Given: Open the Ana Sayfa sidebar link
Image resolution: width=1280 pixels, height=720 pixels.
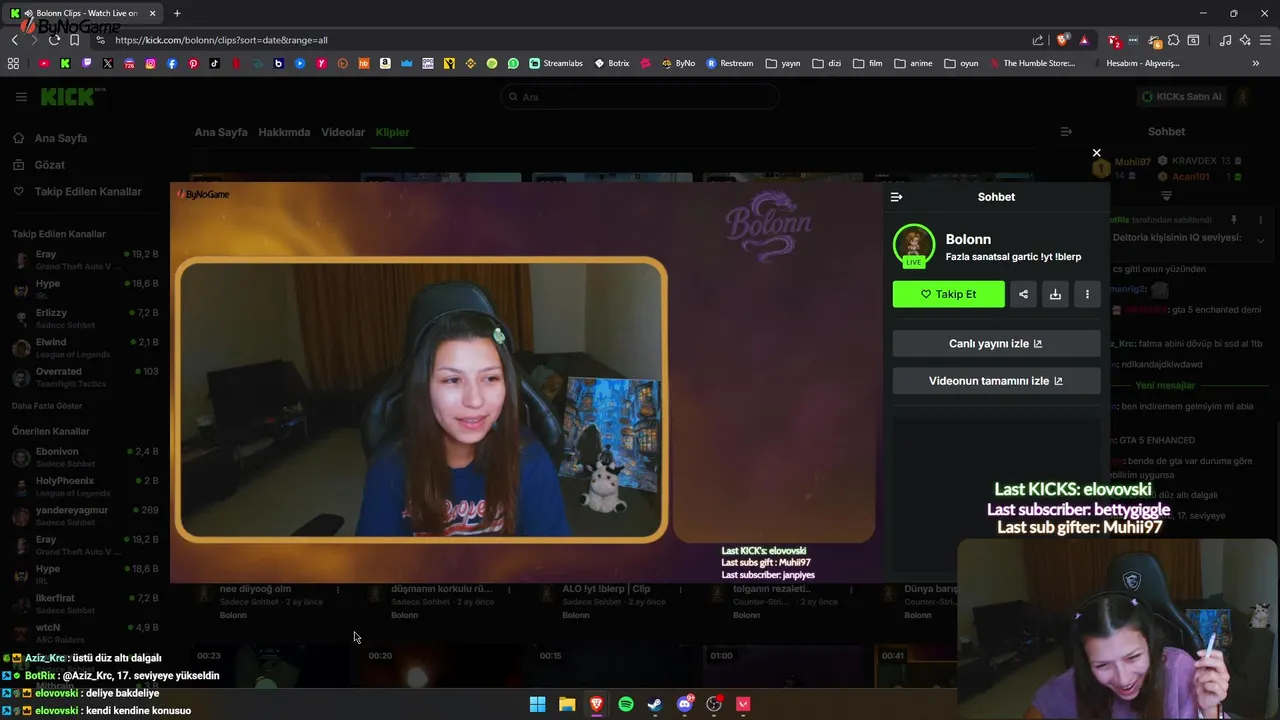Looking at the screenshot, I should pos(61,138).
